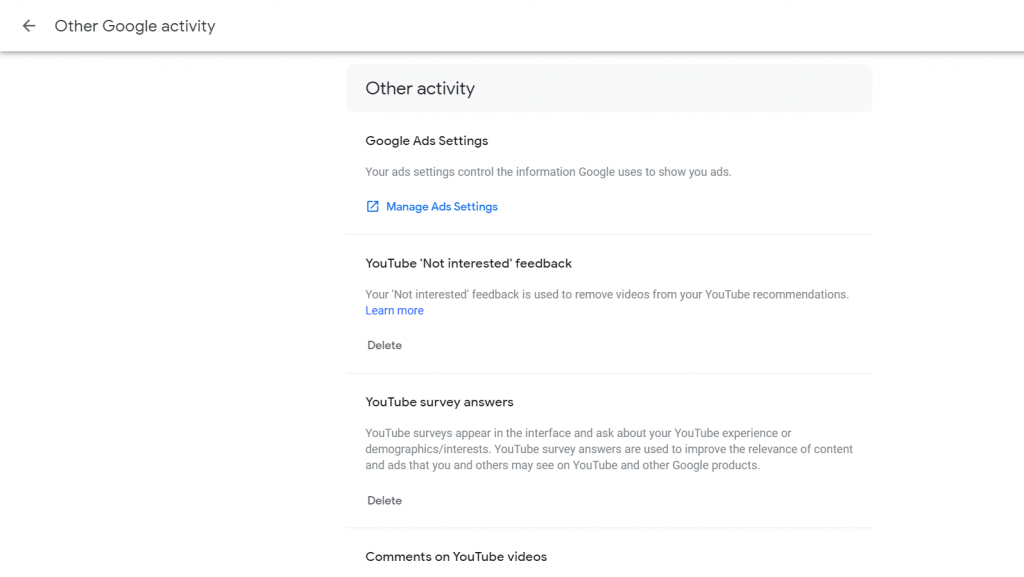
Task: Open the Manage Ads Settings link
Action: click(x=441, y=207)
